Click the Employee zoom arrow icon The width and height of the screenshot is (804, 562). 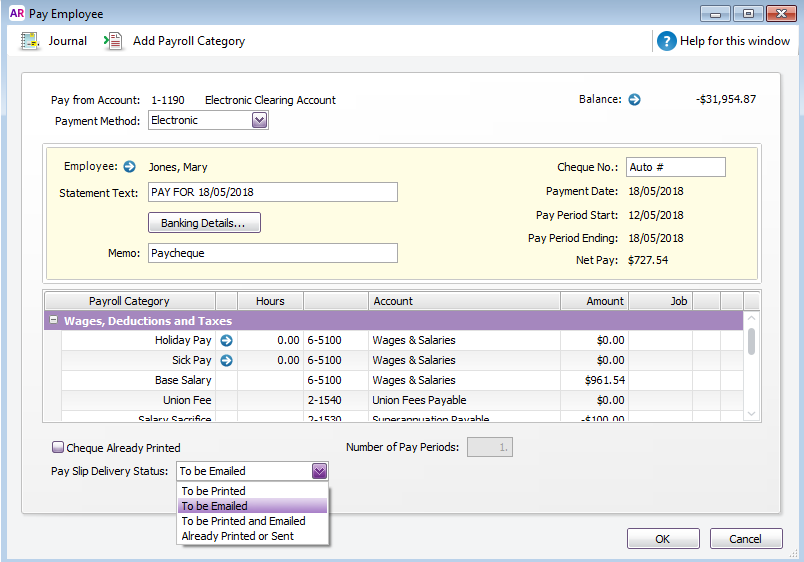tap(129, 167)
